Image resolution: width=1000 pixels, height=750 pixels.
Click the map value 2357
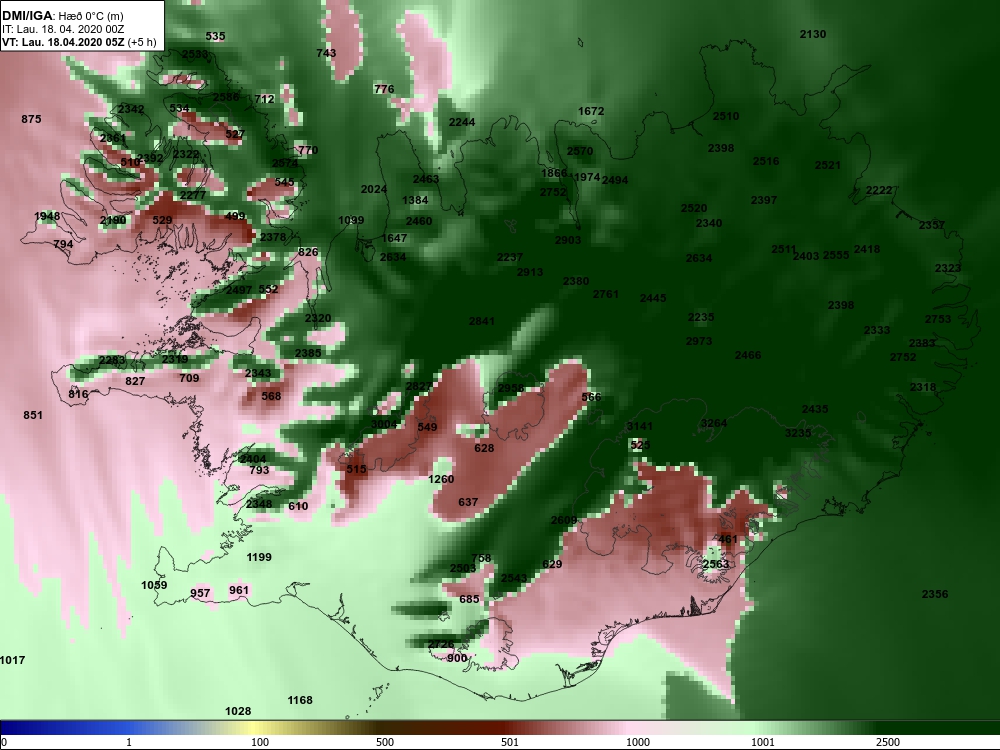(x=932, y=225)
